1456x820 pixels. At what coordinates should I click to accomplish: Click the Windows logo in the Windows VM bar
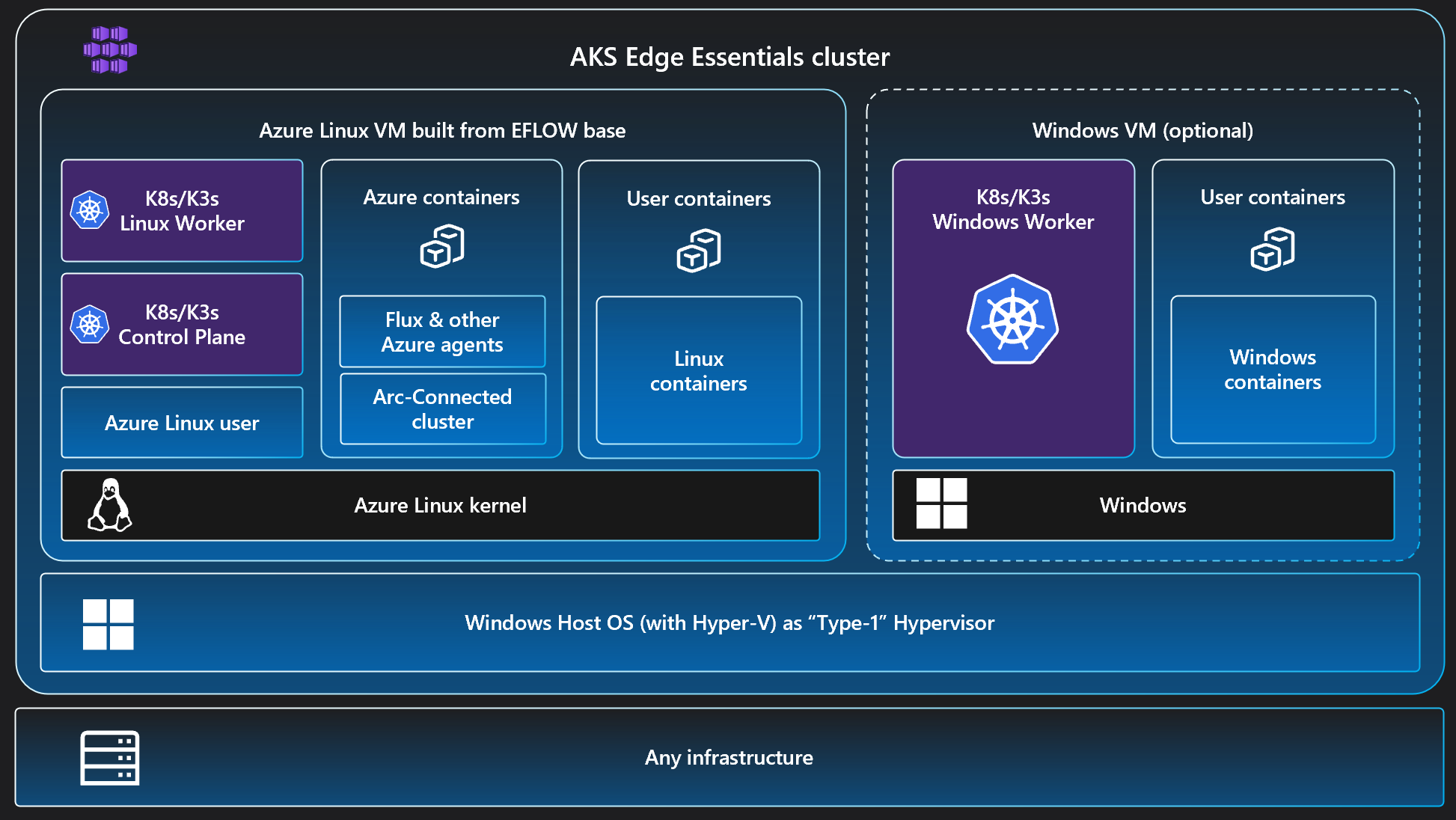coord(942,504)
